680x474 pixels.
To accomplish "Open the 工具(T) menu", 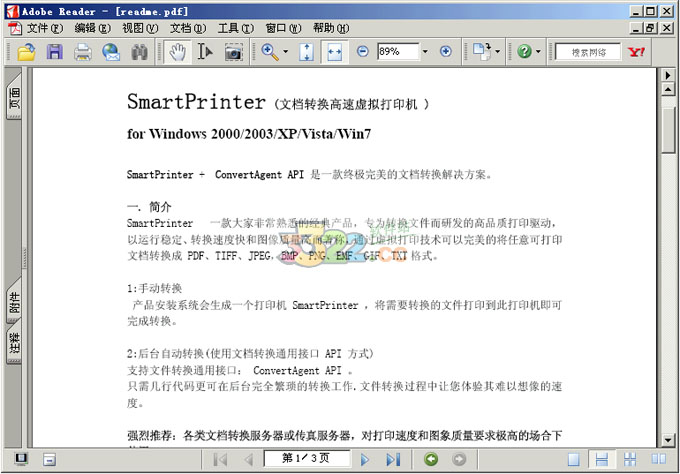I will point(235,28).
